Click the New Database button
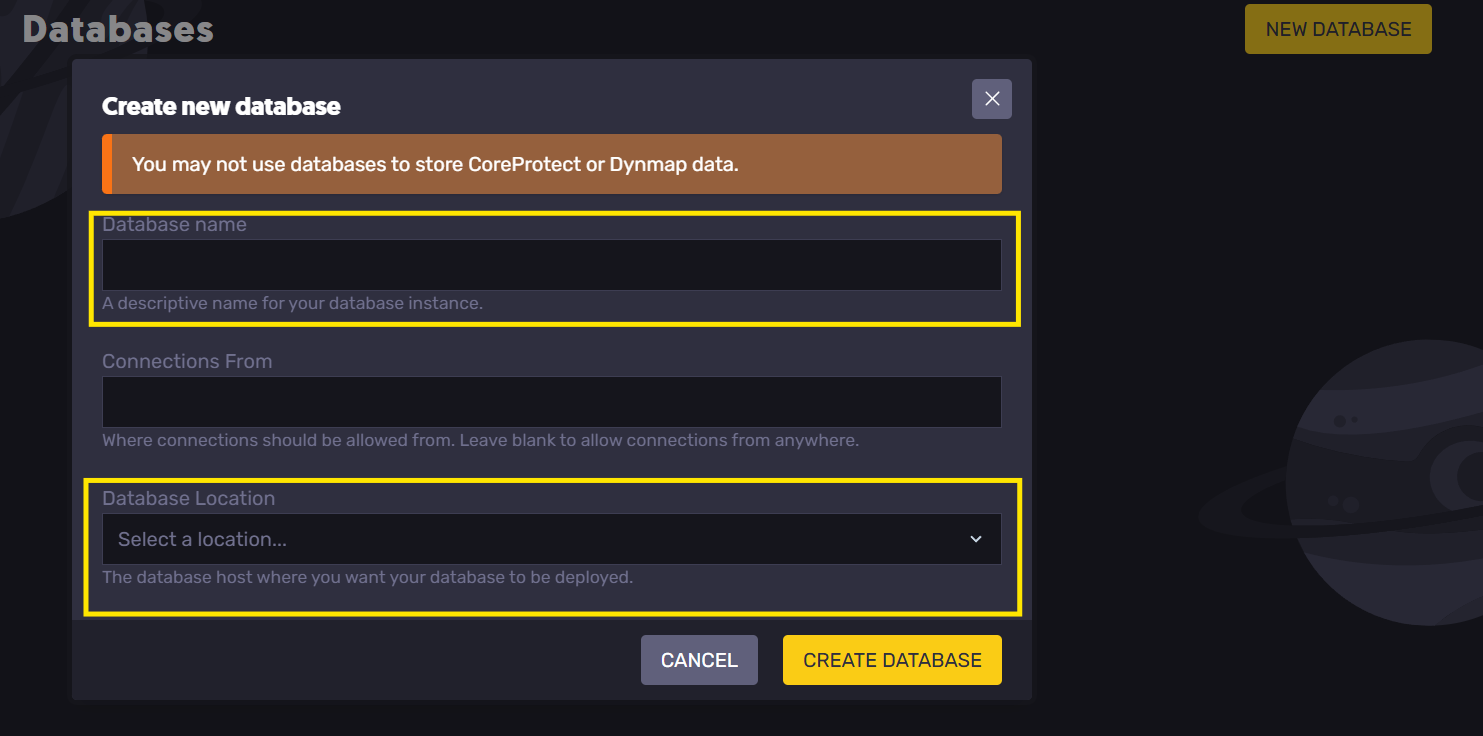Viewport: 1483px width, 736px height. click(1338, 29)
